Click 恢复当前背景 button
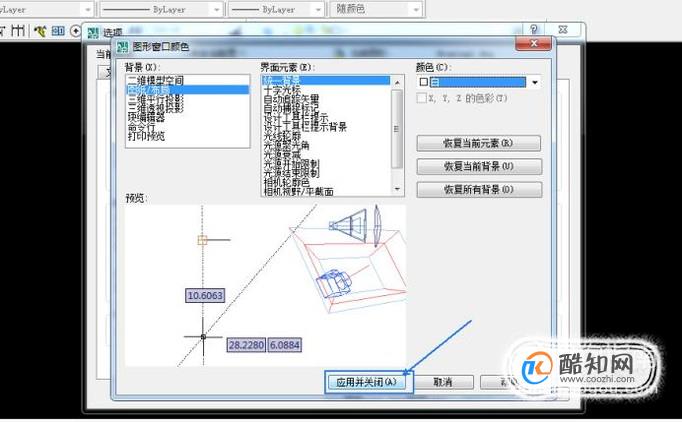682x422 pixels. click(479, 166)
